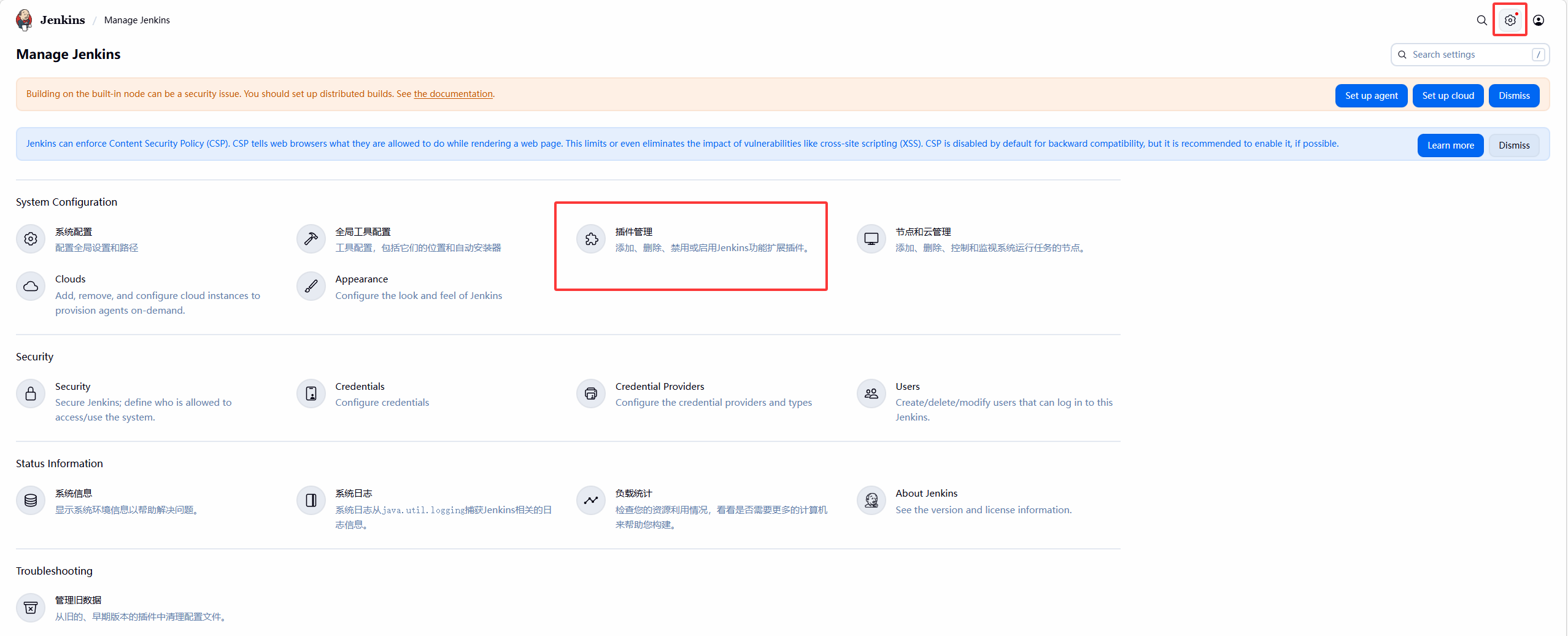Go to the Jenkins home breadcrumb text
This screenshot has width=1568, height=636.
[x=63, y=20]
